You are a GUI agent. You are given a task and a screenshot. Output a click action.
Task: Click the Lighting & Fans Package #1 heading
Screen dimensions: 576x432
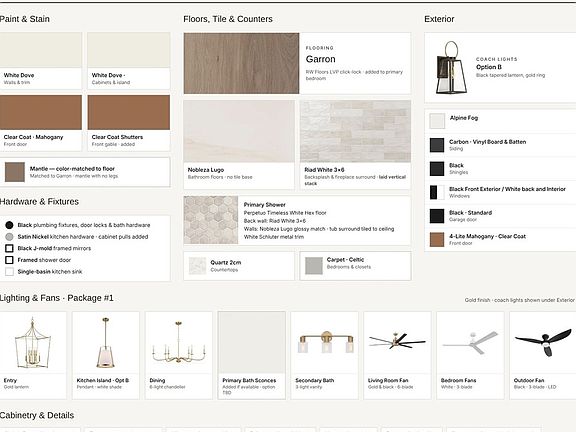[57, 298]
